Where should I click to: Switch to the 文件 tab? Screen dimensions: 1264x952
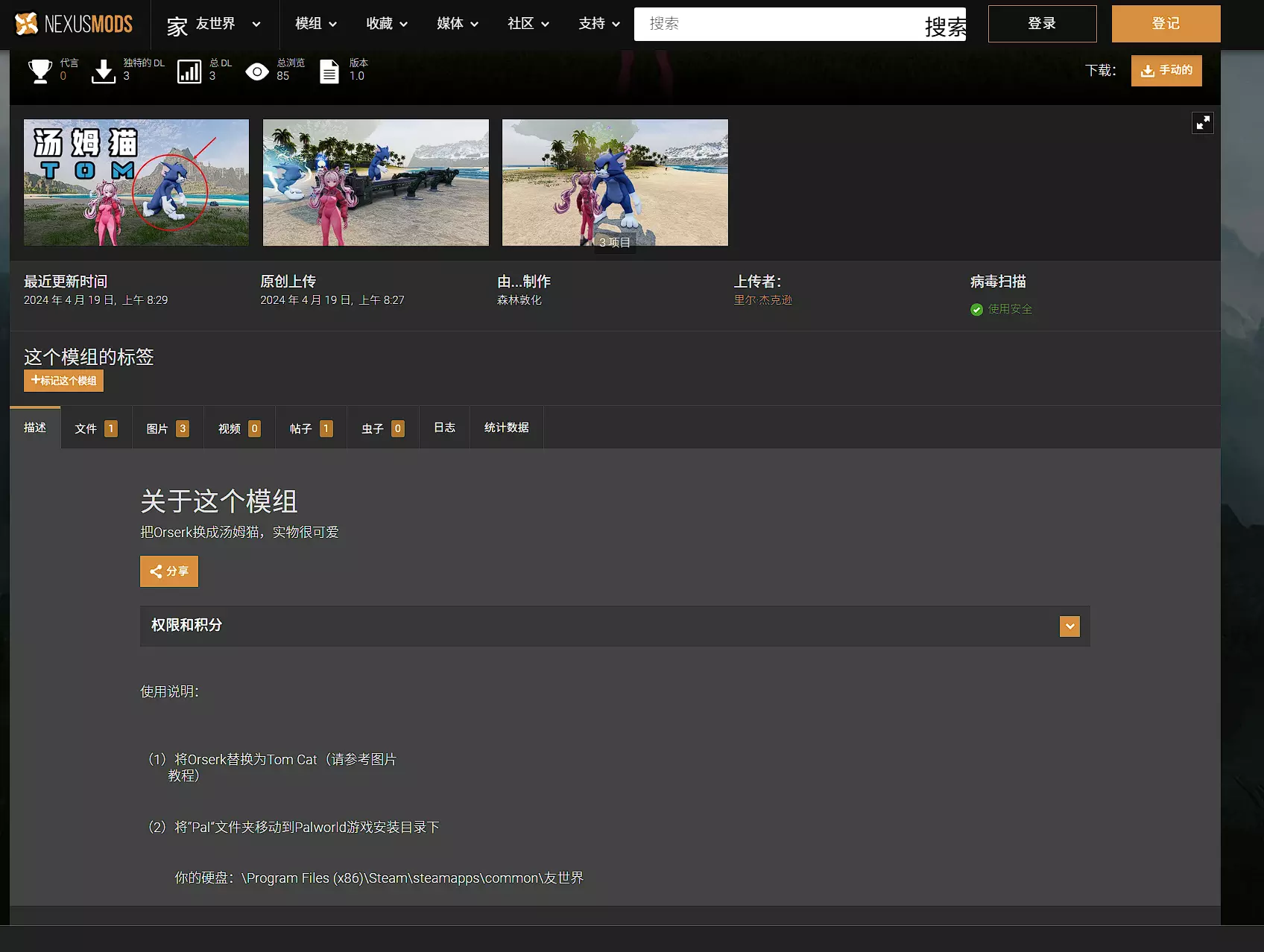click(x=96, y=428)
